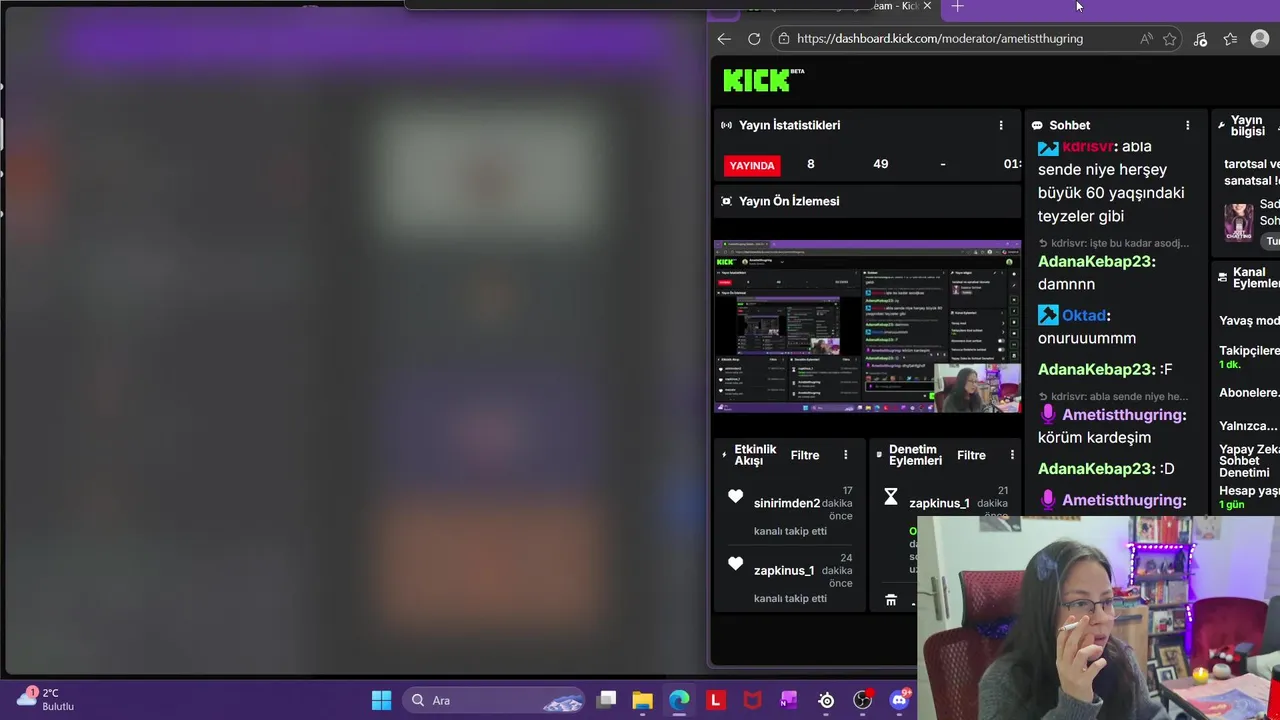This screenshot has width=1280, height=720.
Task: Click AdanaKebap23 on the 'damnnn' message
Action: pos(1097,261)
